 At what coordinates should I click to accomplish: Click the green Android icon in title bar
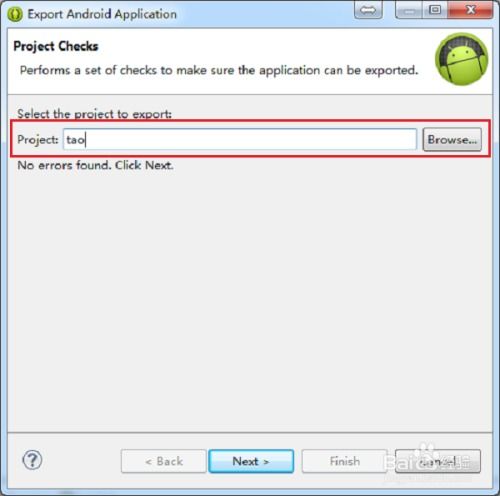pos(15,14)
